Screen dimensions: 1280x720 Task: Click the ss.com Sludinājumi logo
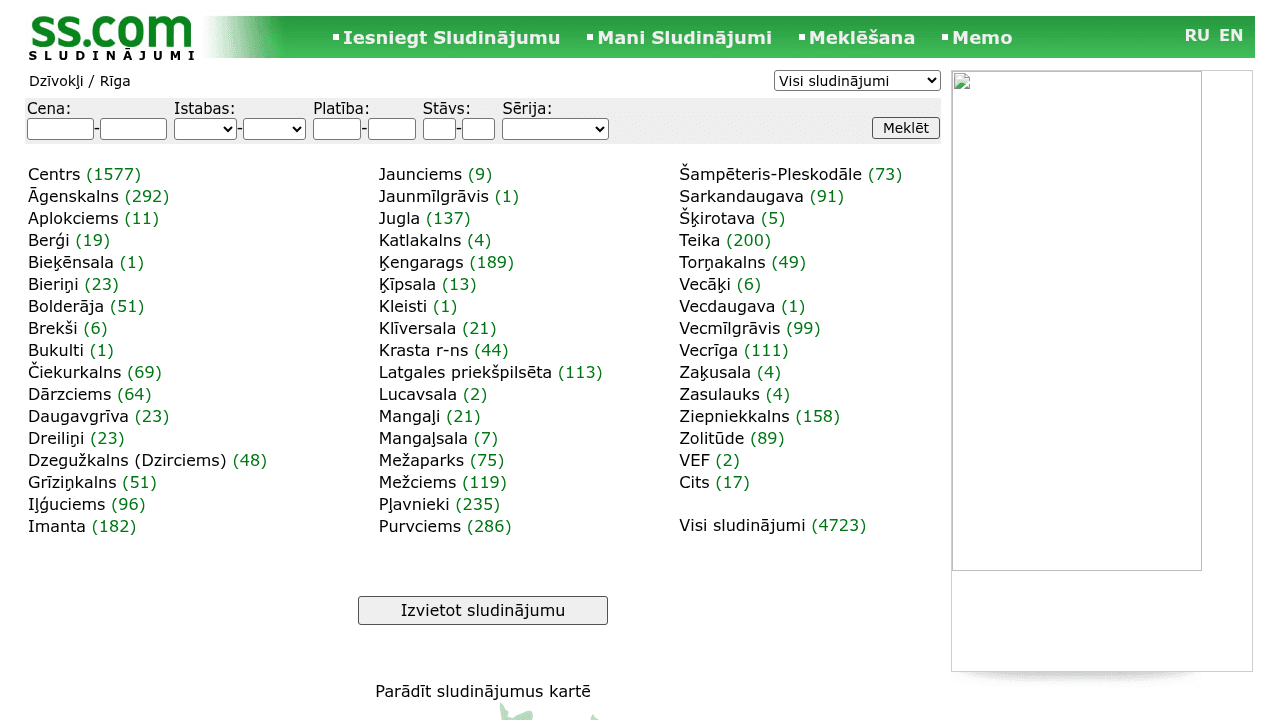point(111,38)
